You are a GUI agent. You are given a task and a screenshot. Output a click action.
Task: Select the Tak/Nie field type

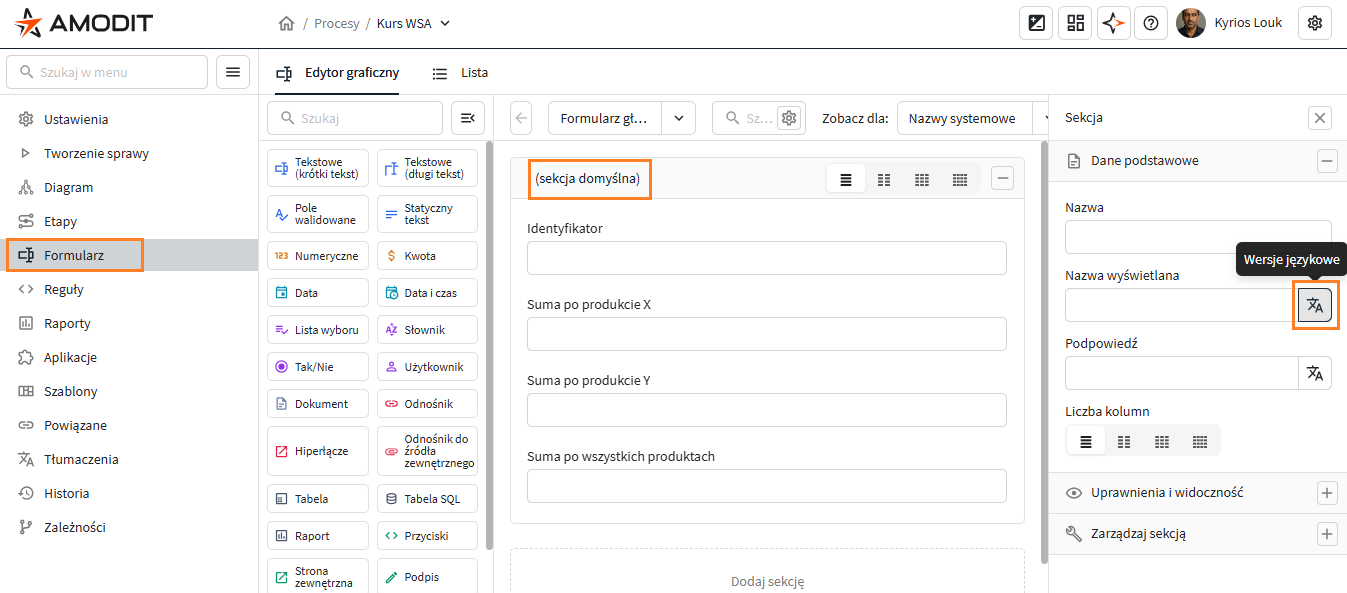(317, 367)
